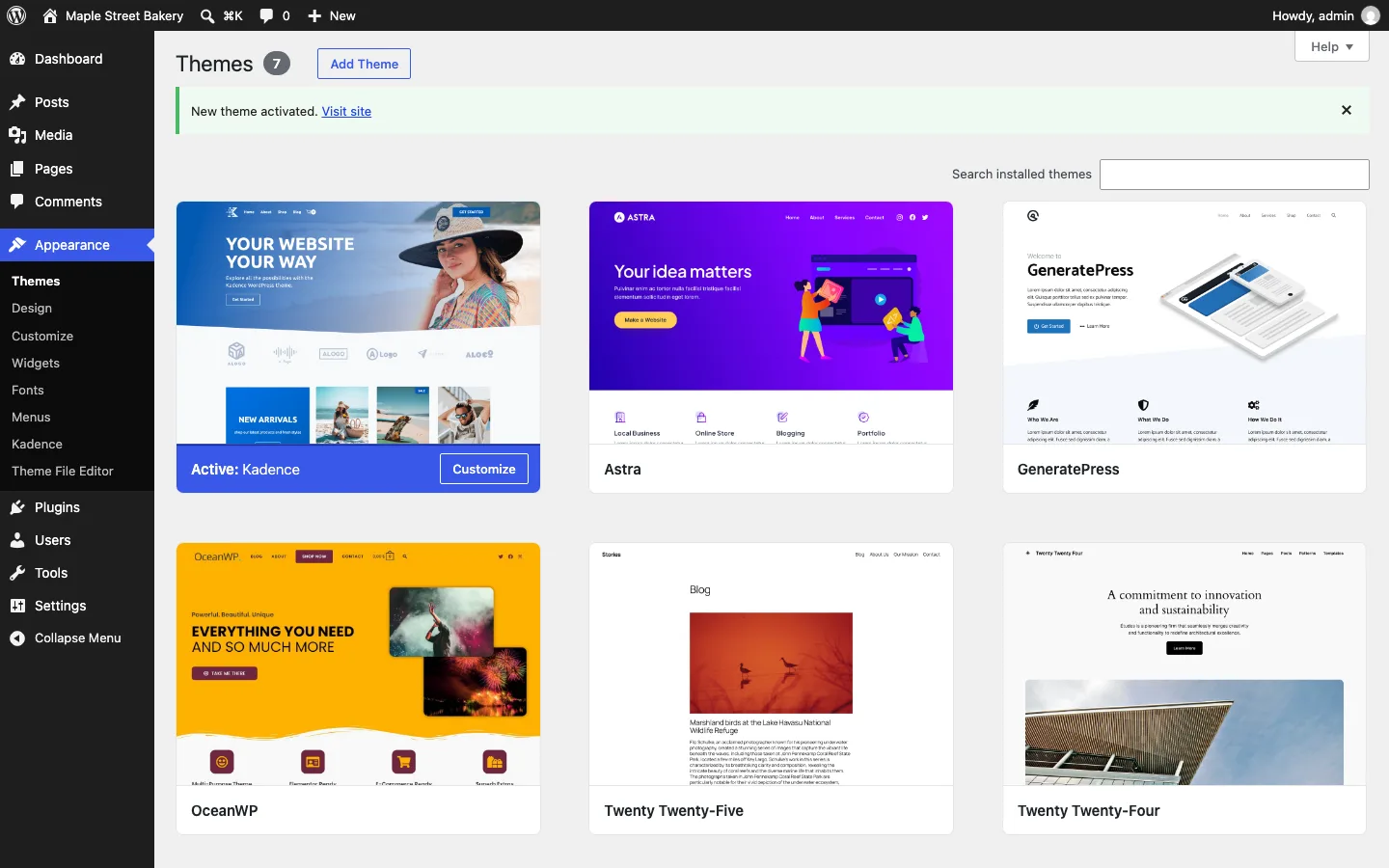Screen dimensions: 1389x868
Task: Open Comments menu item
Action: tap(77, 202)
